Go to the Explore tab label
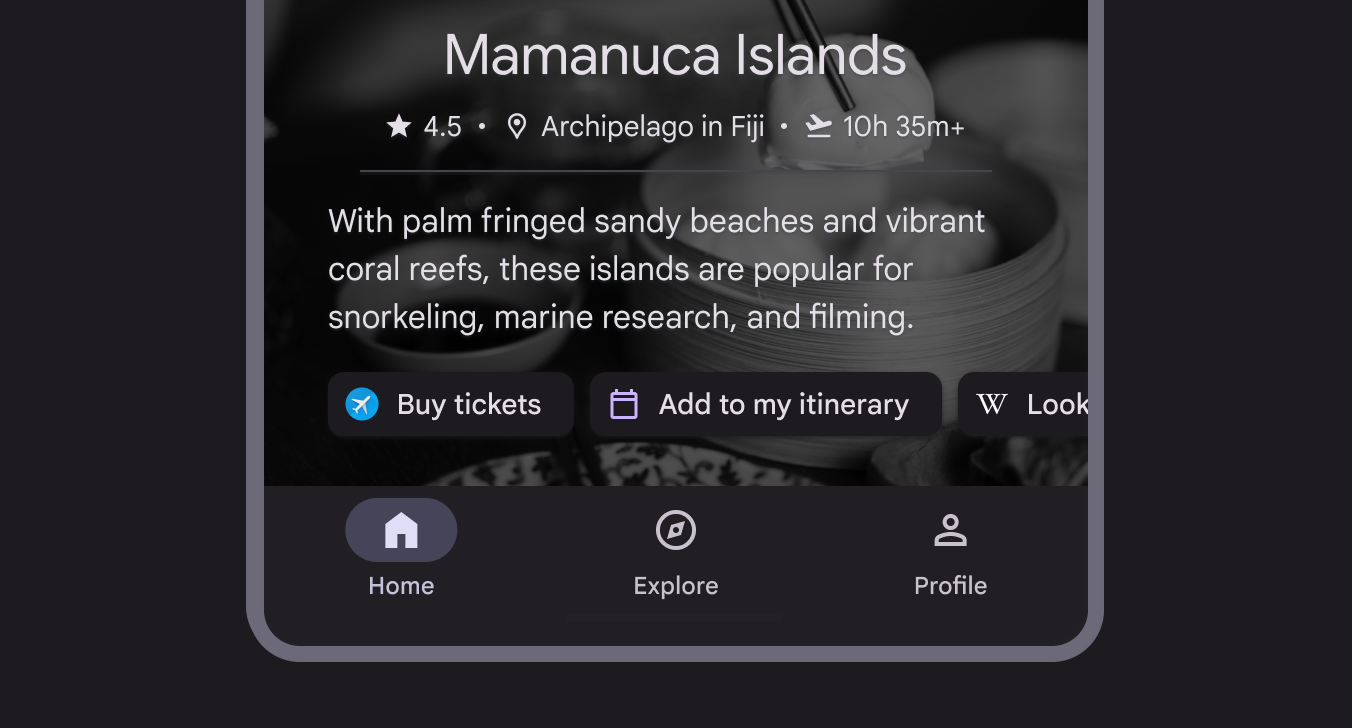Viewport: 1352px width, 728px height. coord(676,586)
